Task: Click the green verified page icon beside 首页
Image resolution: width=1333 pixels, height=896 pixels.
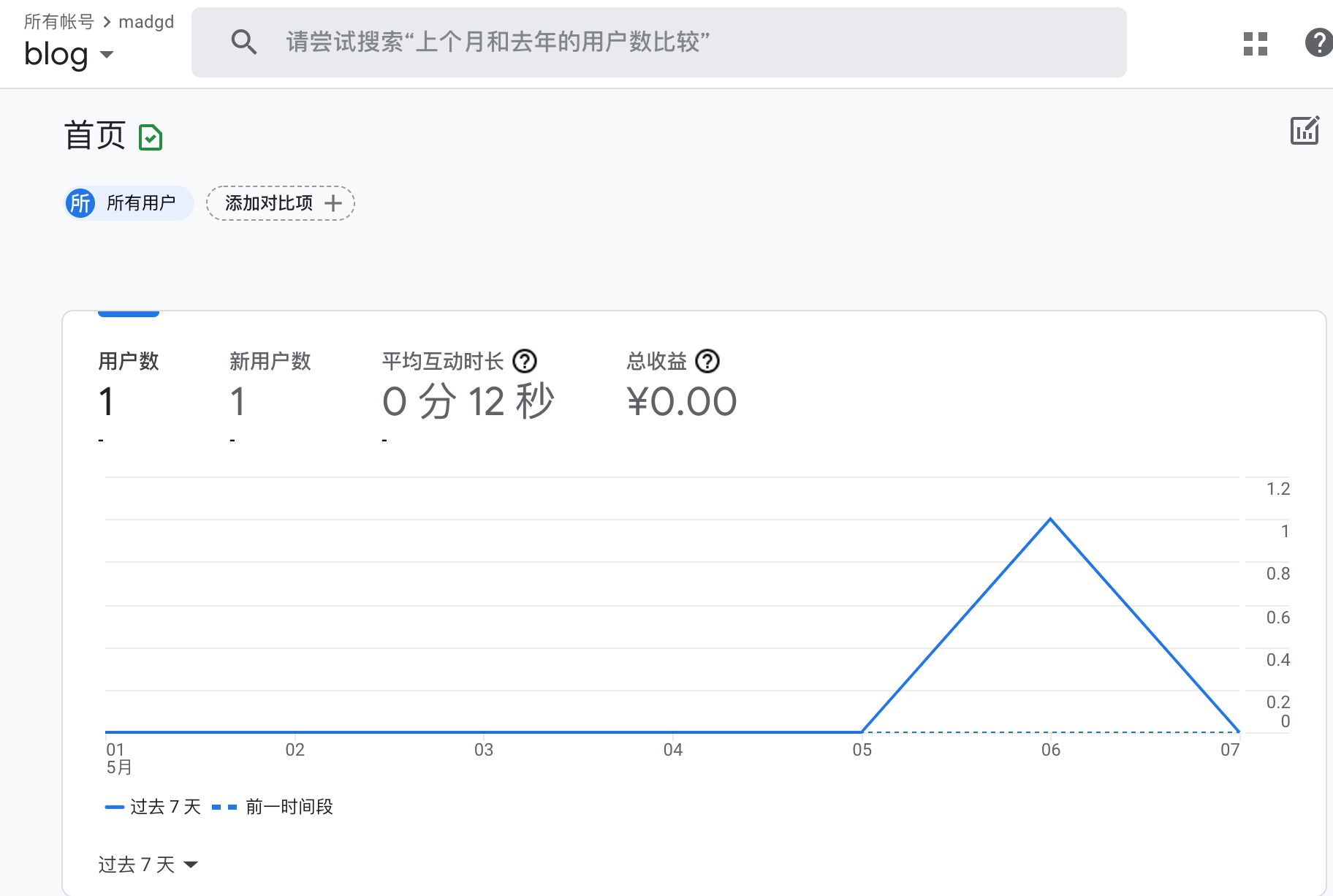Action: (151, 137)
